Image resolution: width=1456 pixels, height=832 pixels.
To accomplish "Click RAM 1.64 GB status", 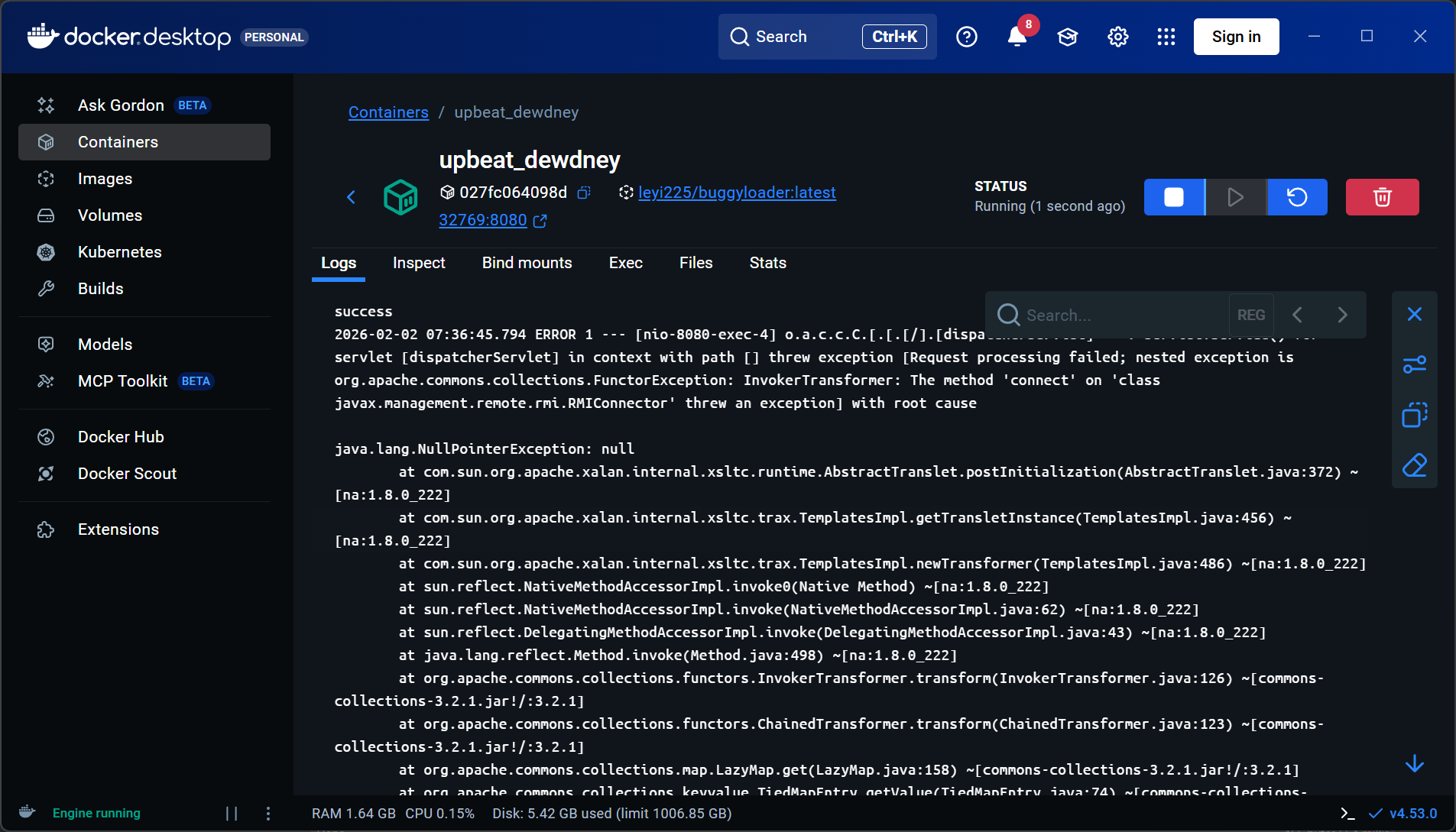I will coord(354,814).
